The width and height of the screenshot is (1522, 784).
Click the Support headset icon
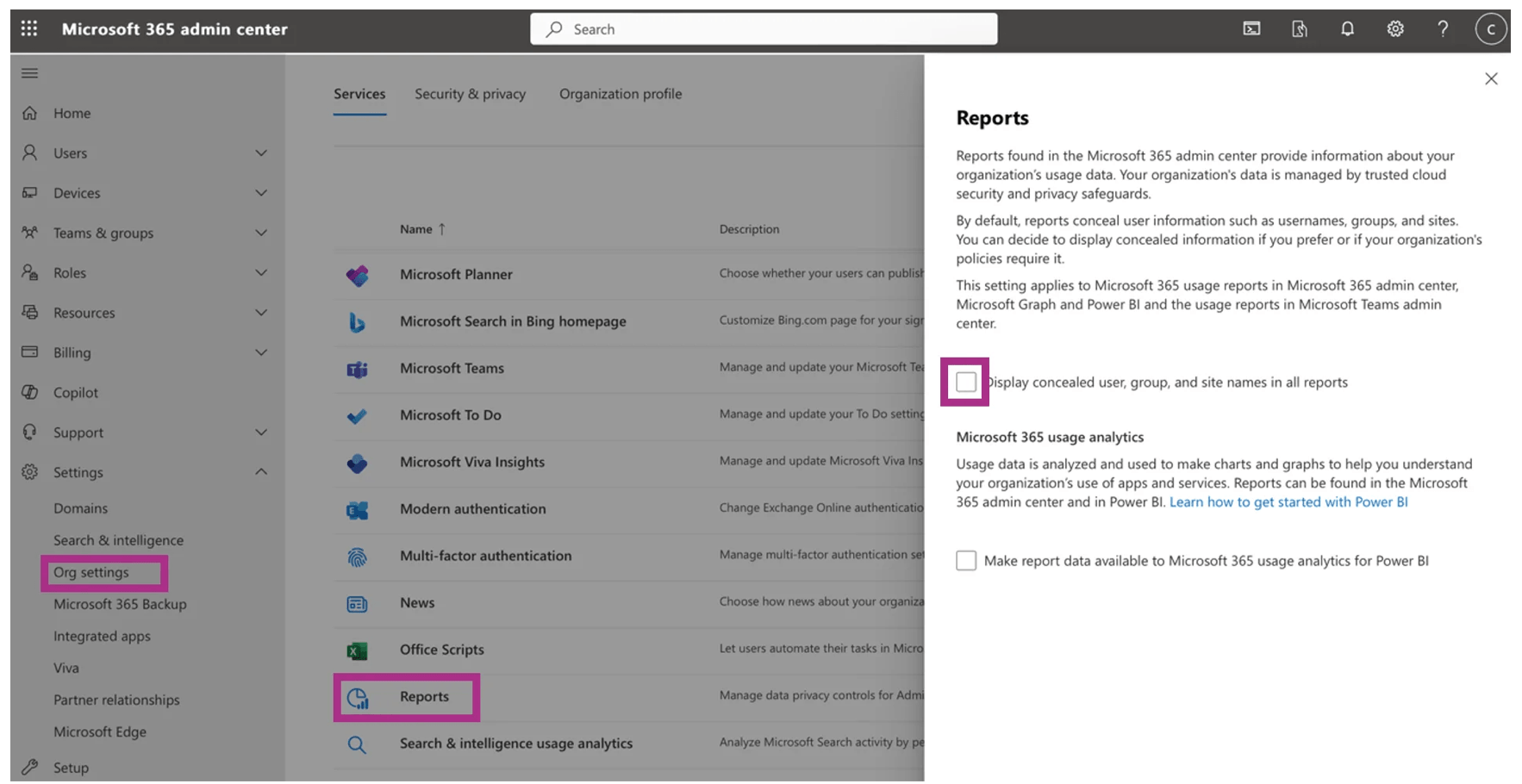tap(30, 432)
